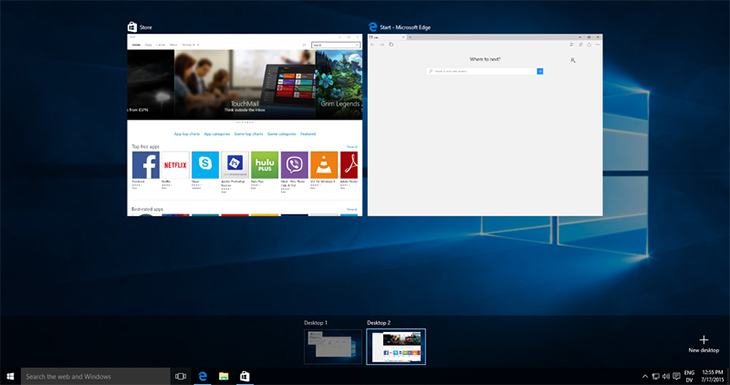730x385 pixels.
Task: Click the Task View button on taskbar
Action: 181,376
